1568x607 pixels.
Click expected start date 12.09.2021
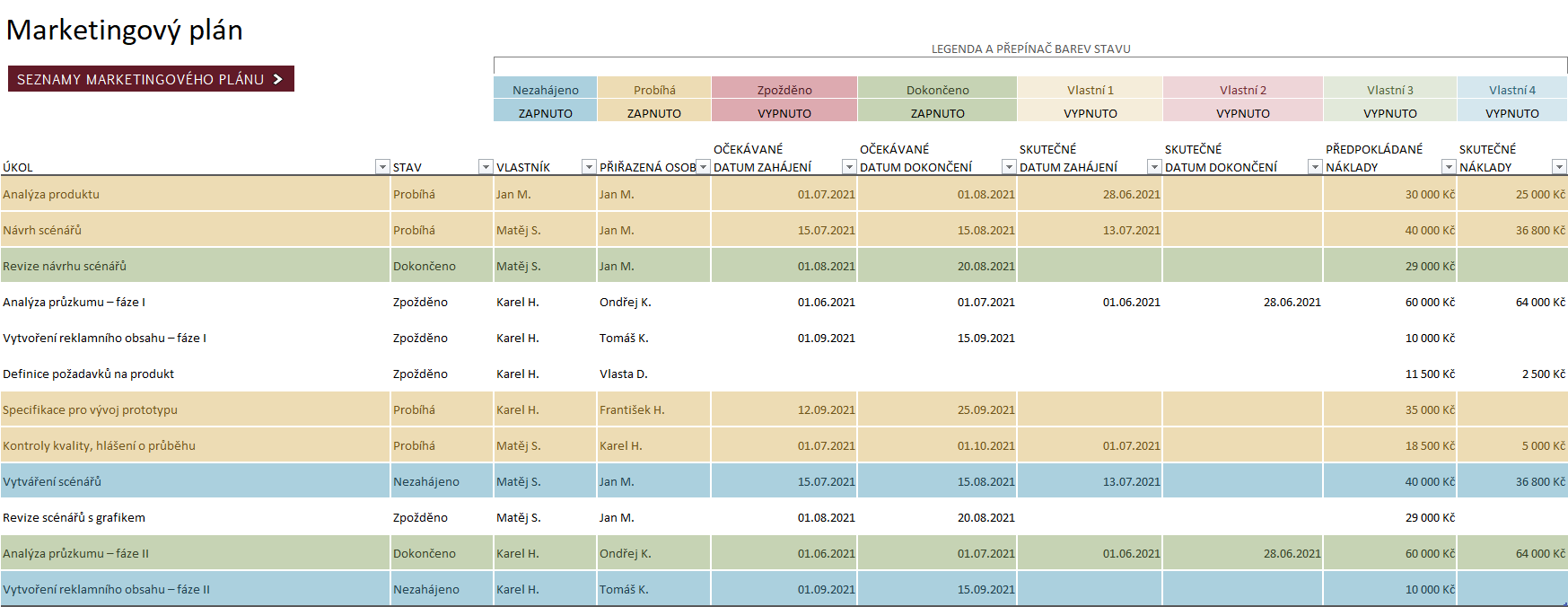(784, 409)
